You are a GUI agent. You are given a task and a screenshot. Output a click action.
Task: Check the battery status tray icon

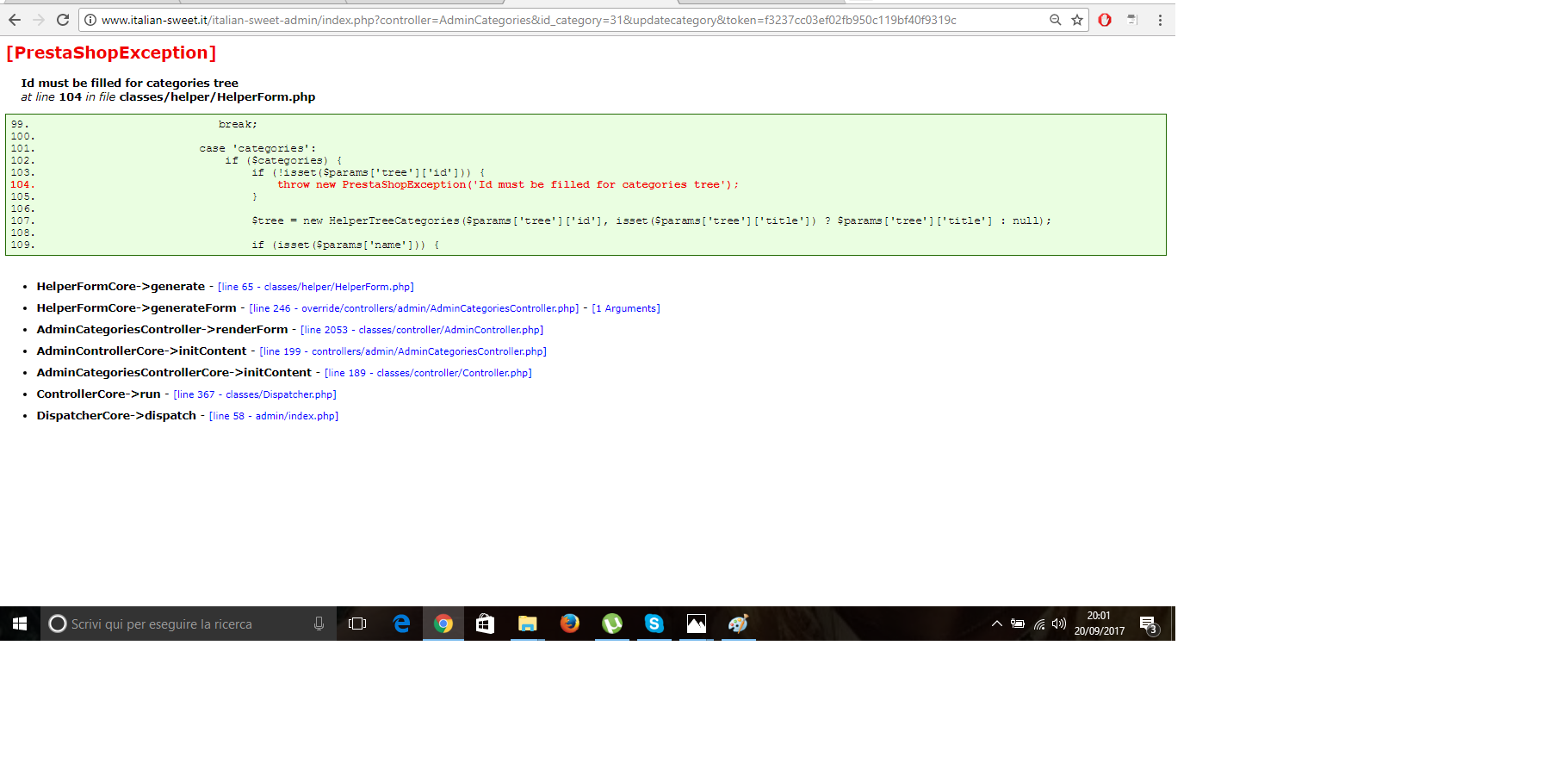point(1018,624)
